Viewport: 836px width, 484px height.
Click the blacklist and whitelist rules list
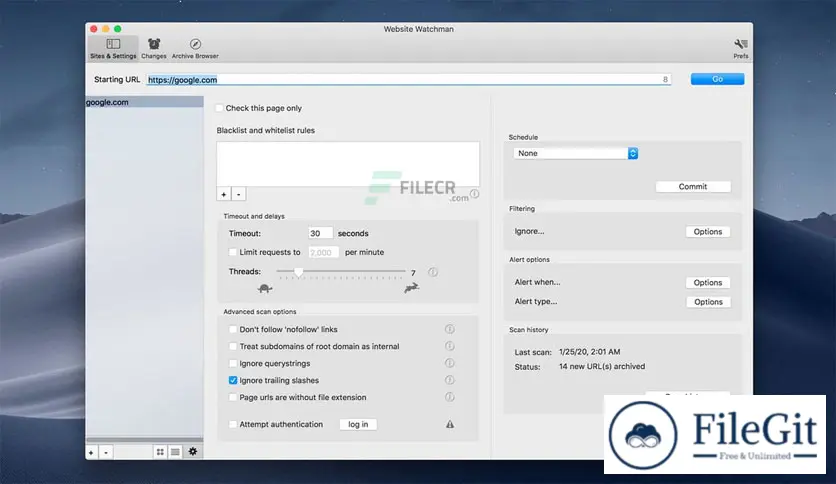coord(348,164)
